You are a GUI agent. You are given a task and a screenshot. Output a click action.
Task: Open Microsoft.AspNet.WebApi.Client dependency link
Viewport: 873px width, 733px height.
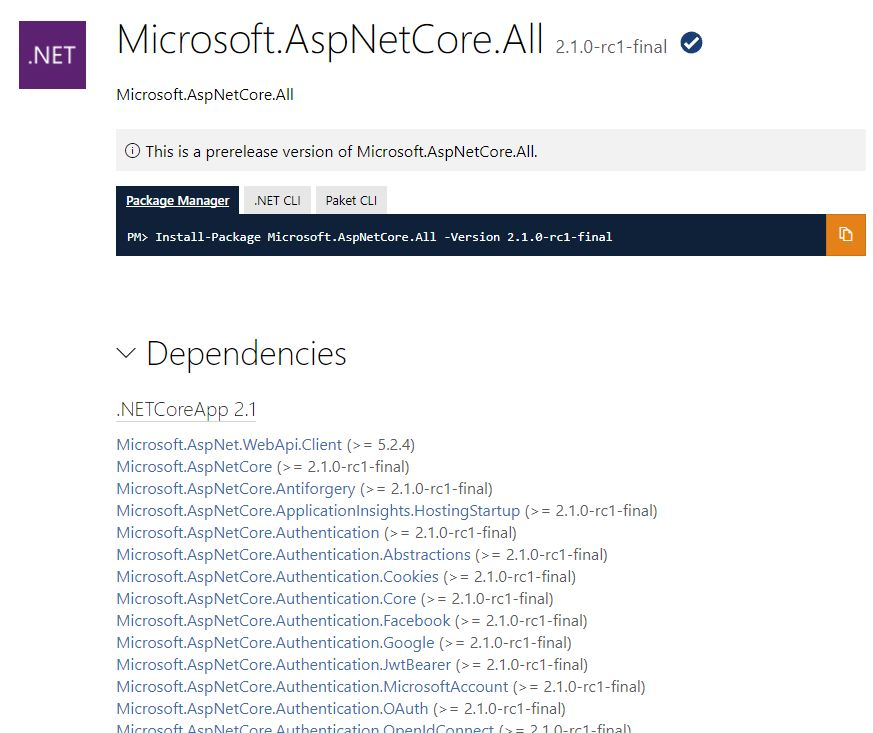coord(229,445)
